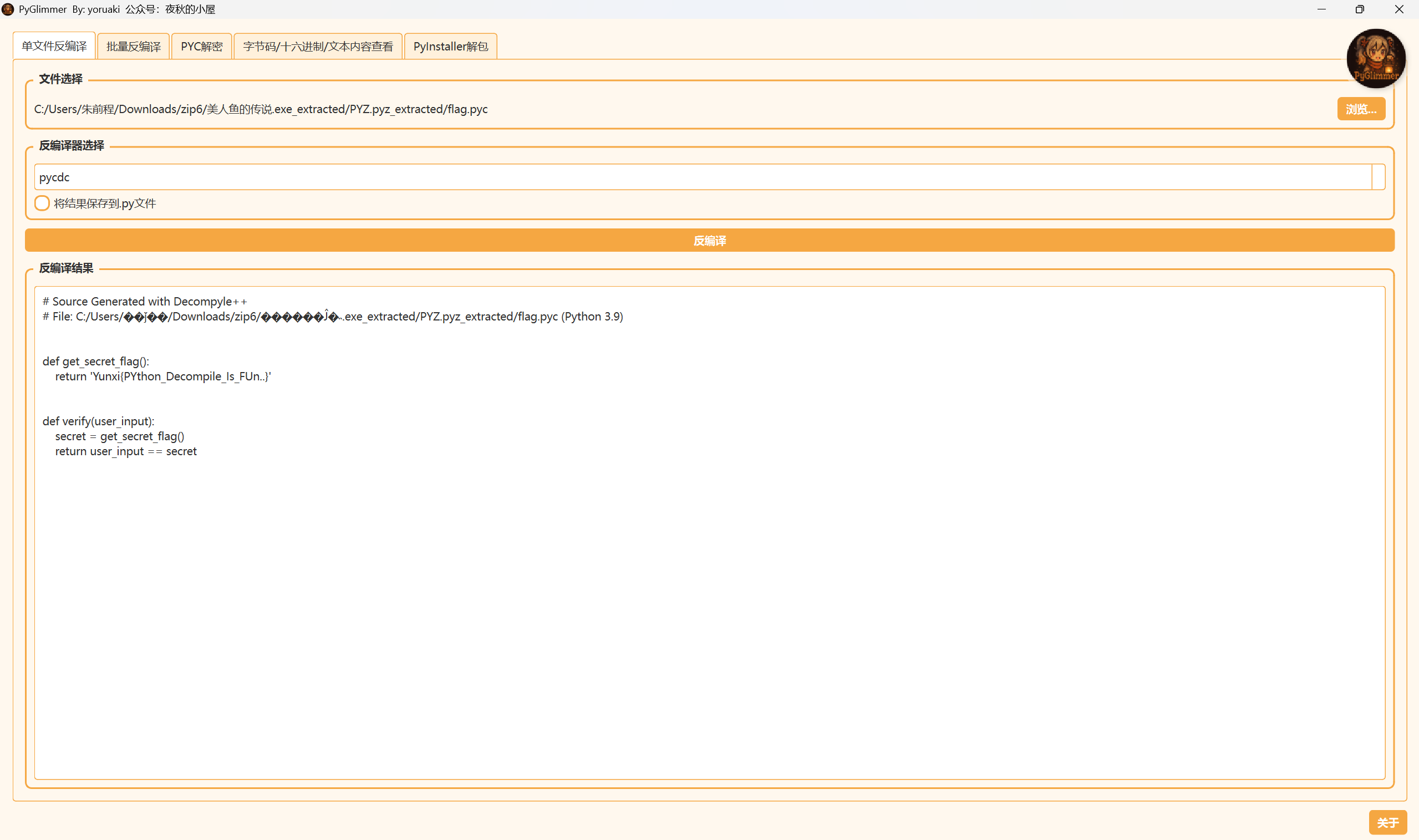Viewport: 1419px width, 840px height.
Task: Open the PYC解密 tab
Action: [201, 47]
